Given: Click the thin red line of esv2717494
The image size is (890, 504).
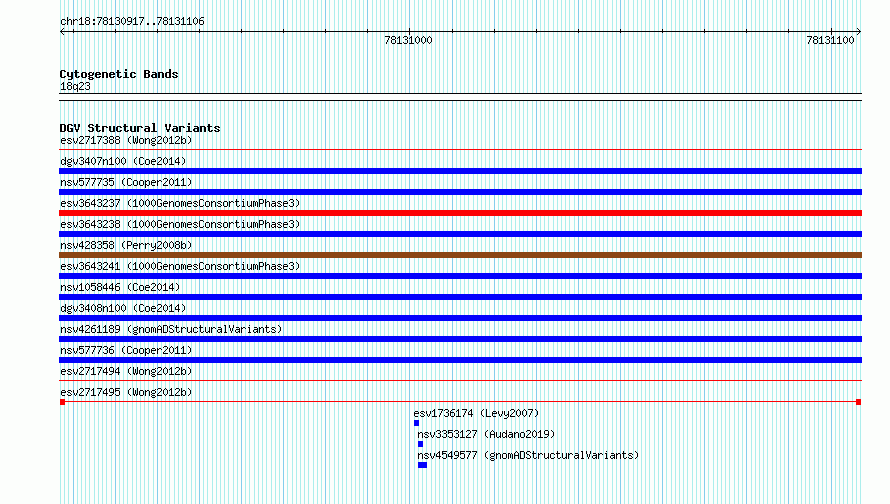Looking at the screenshot, I should [x=460, y=381].
